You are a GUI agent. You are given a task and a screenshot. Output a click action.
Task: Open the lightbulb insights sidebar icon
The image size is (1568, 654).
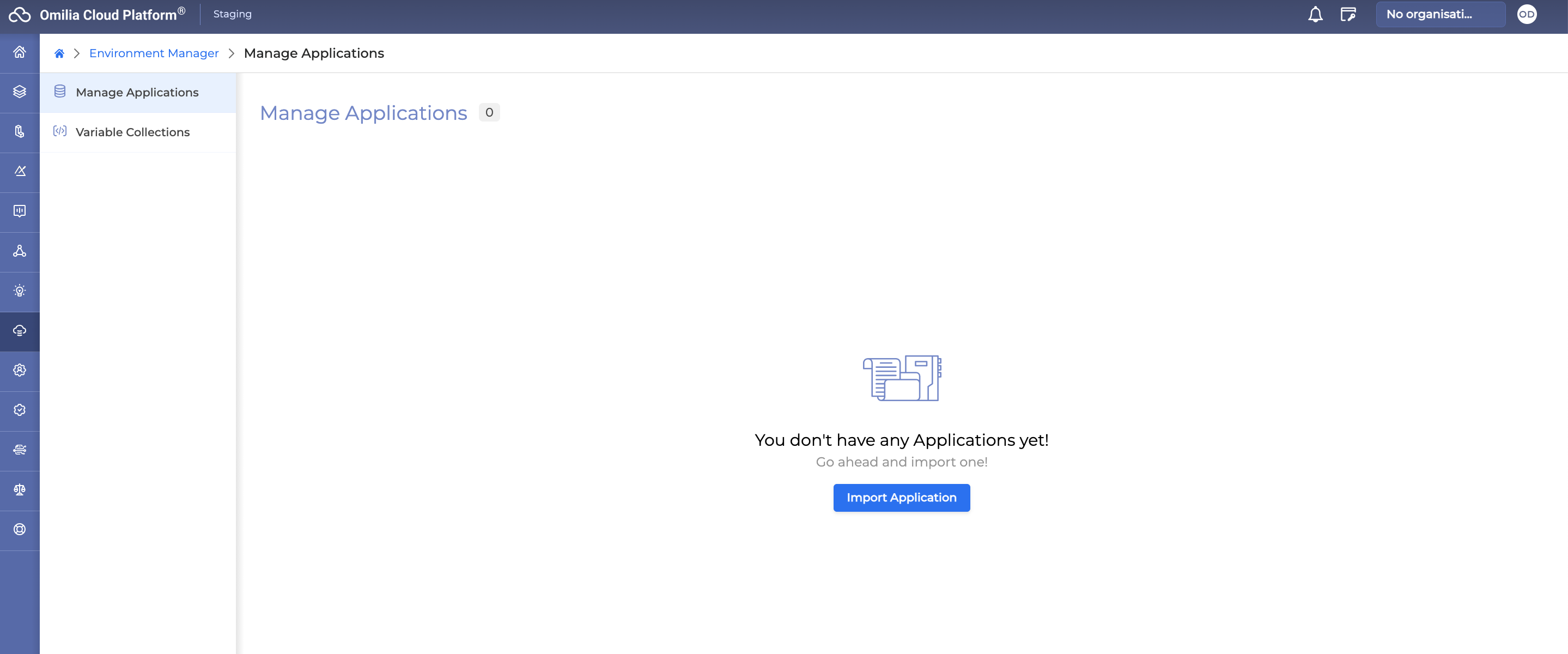click(19, 291)
